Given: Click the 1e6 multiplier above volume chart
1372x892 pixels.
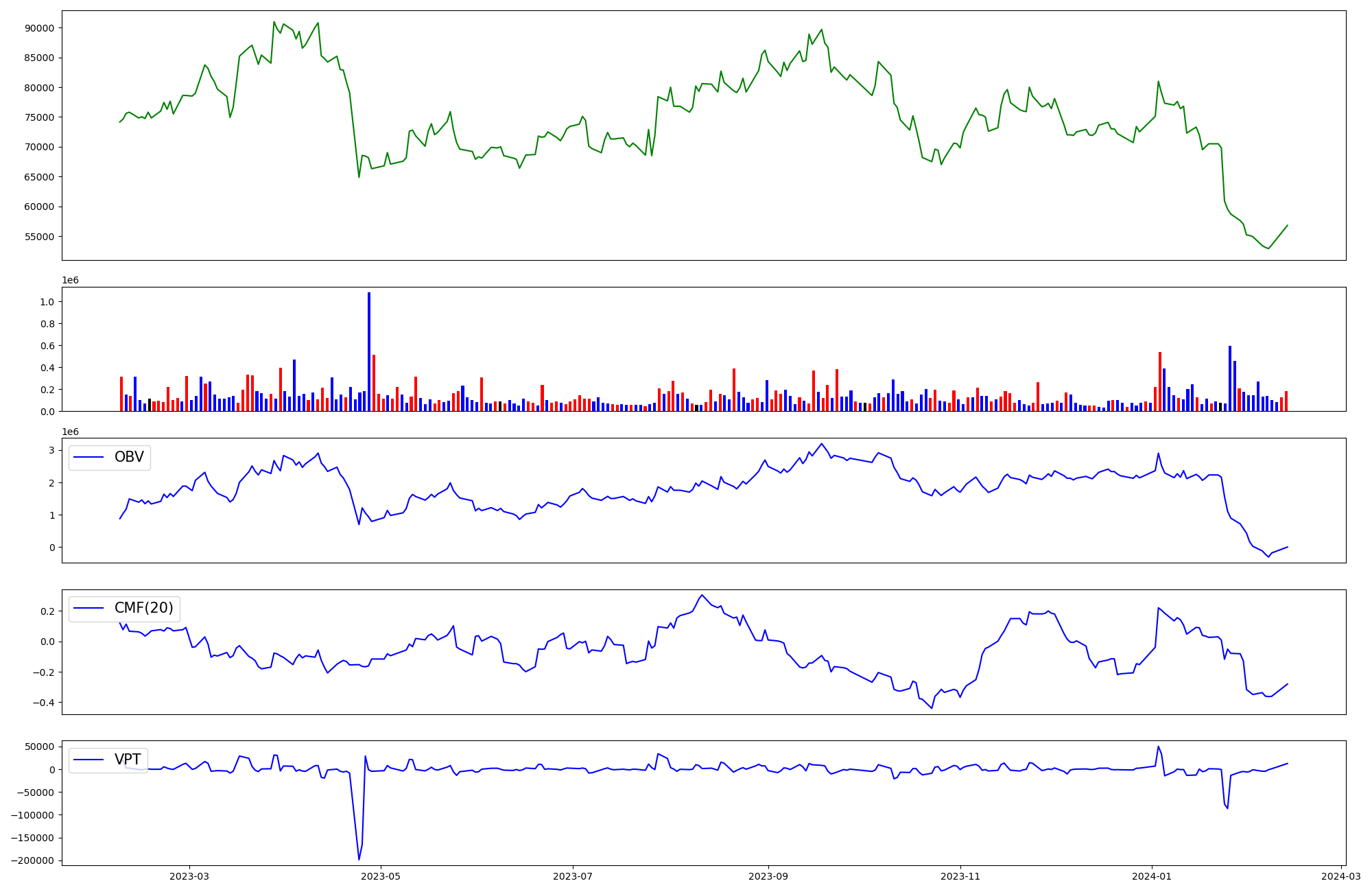Looking at the screenshot, I should coord(71,280).
